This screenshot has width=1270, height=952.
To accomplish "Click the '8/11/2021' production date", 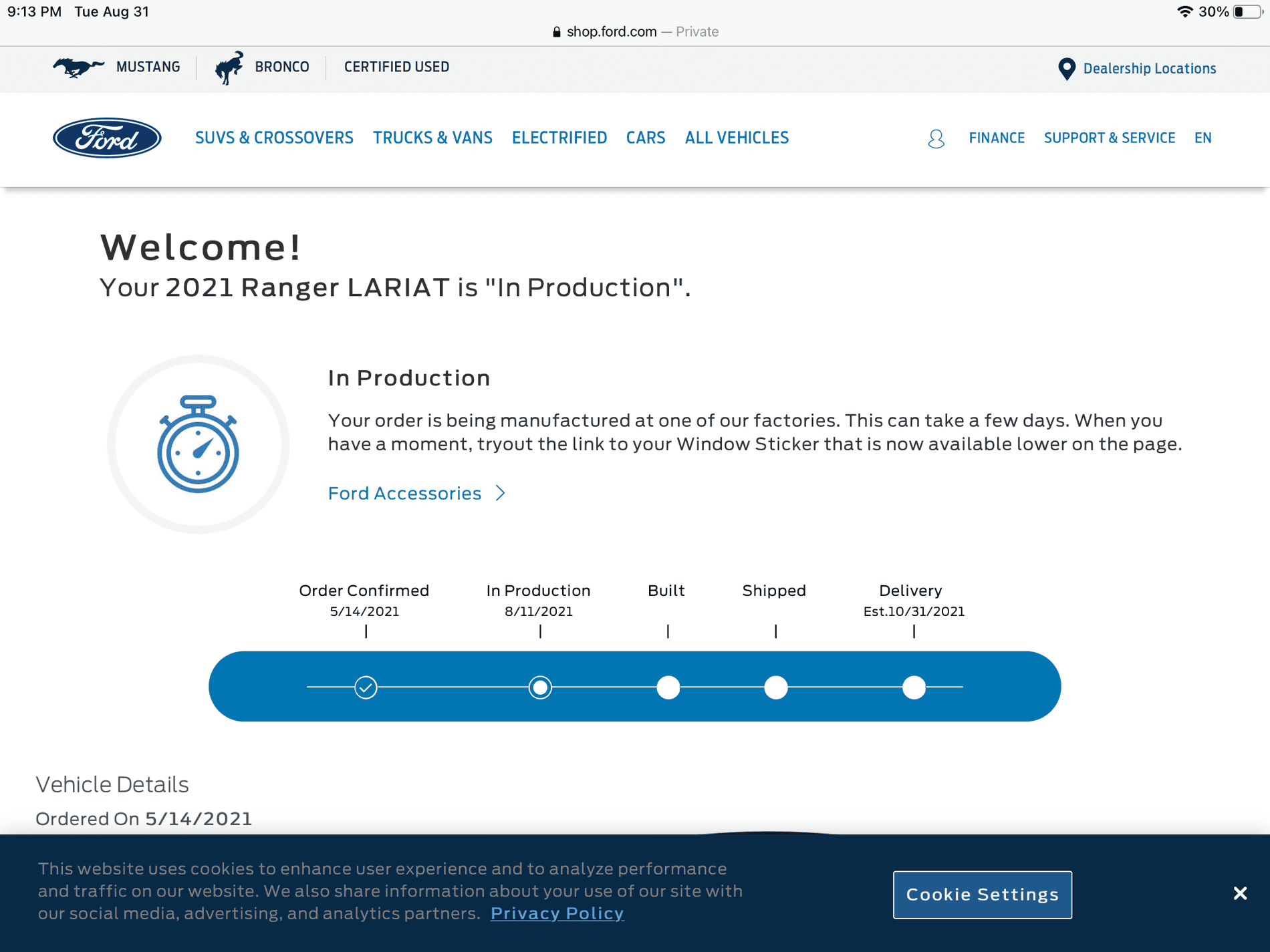I will coord(539,611).
